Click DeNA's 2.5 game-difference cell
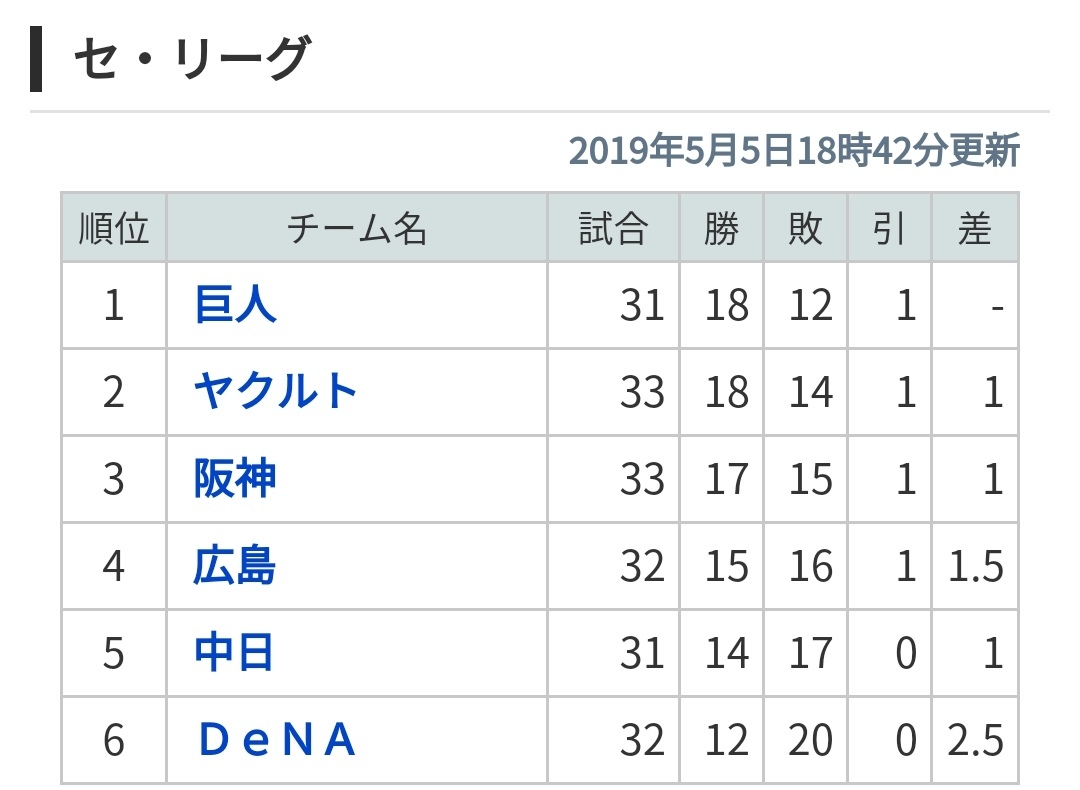Screen dimensions: 1080x790 [975, 740]
